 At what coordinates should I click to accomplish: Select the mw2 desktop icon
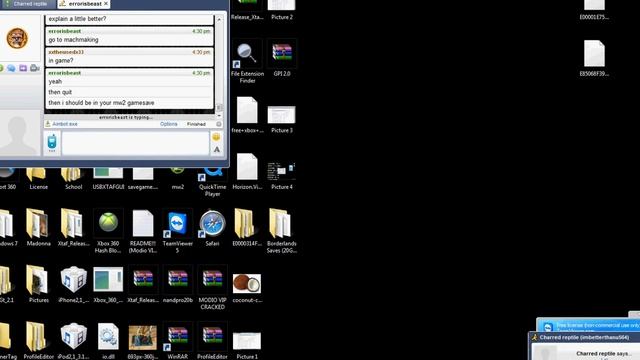click(178, 180)
